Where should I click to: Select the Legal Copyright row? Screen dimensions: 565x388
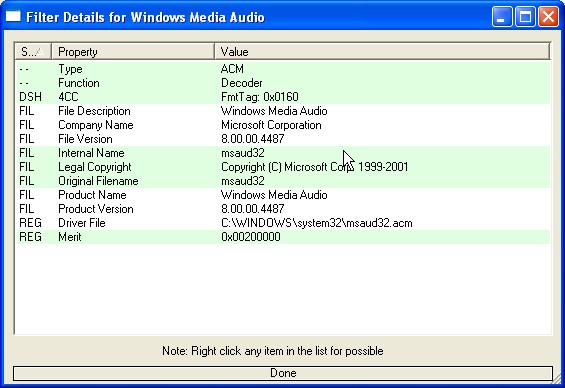[x=283, y=167]
